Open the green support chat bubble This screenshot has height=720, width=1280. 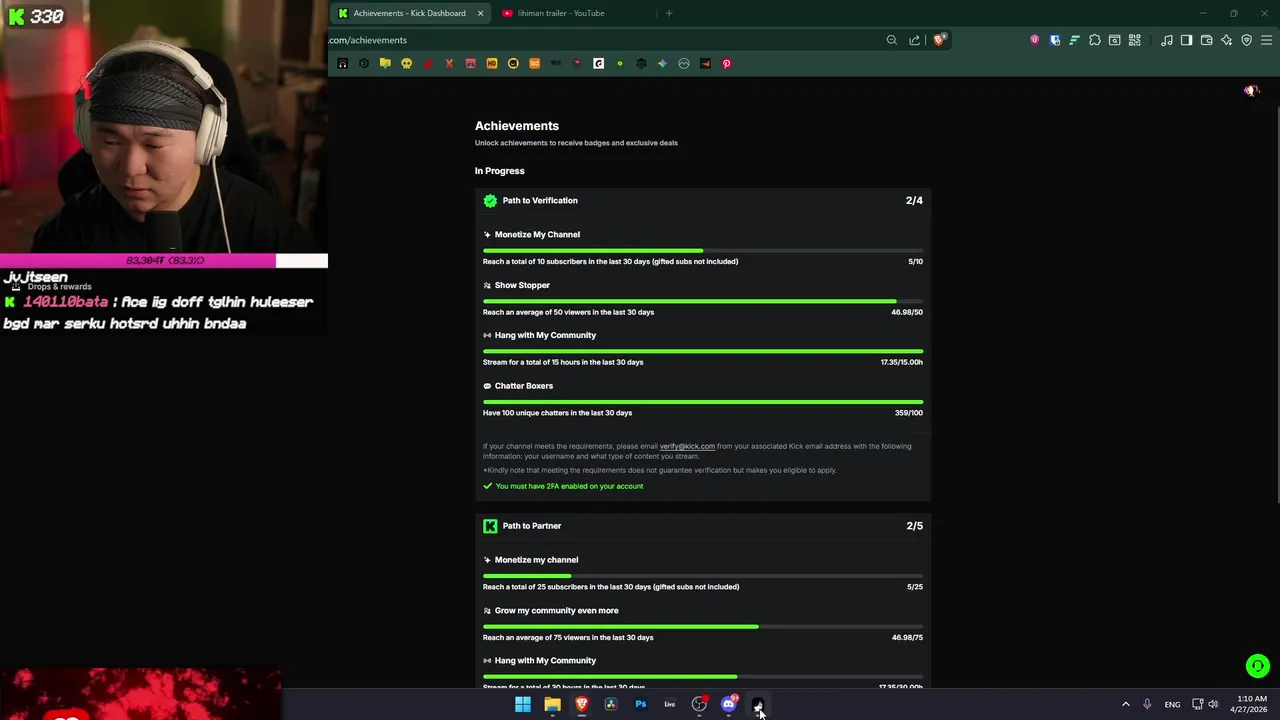[1257, 666]
